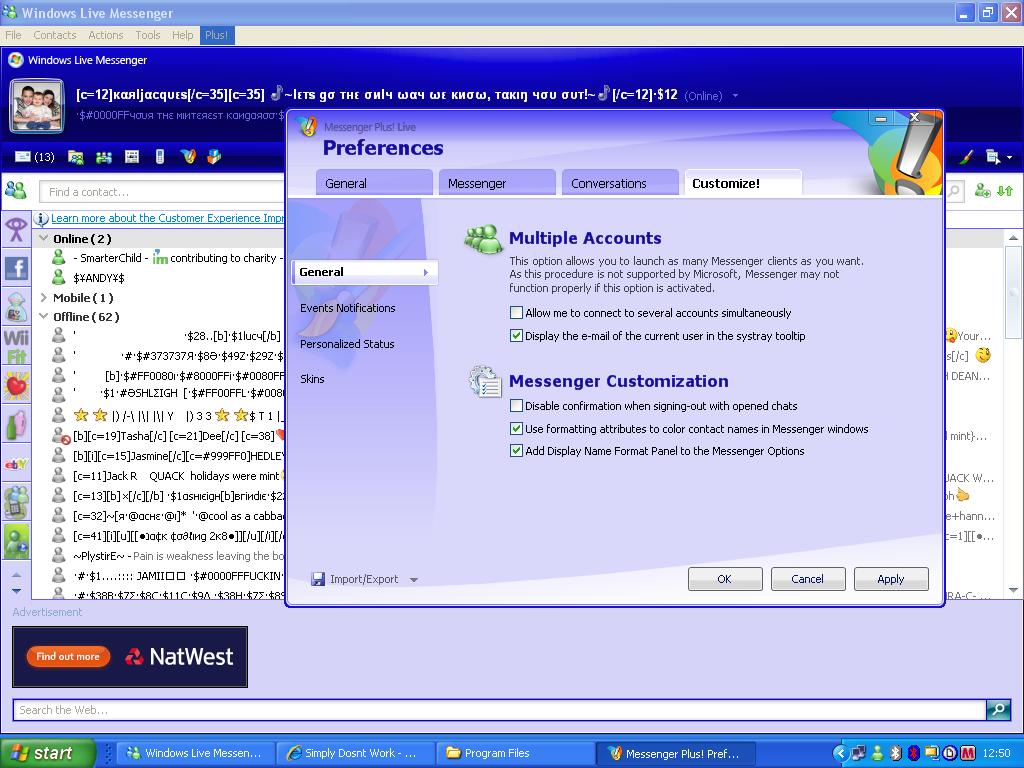Uncheck display e-mail in systray tooltip
Image resolution: width=1024 pixels, height=768 pixels.
click(516, 336)
